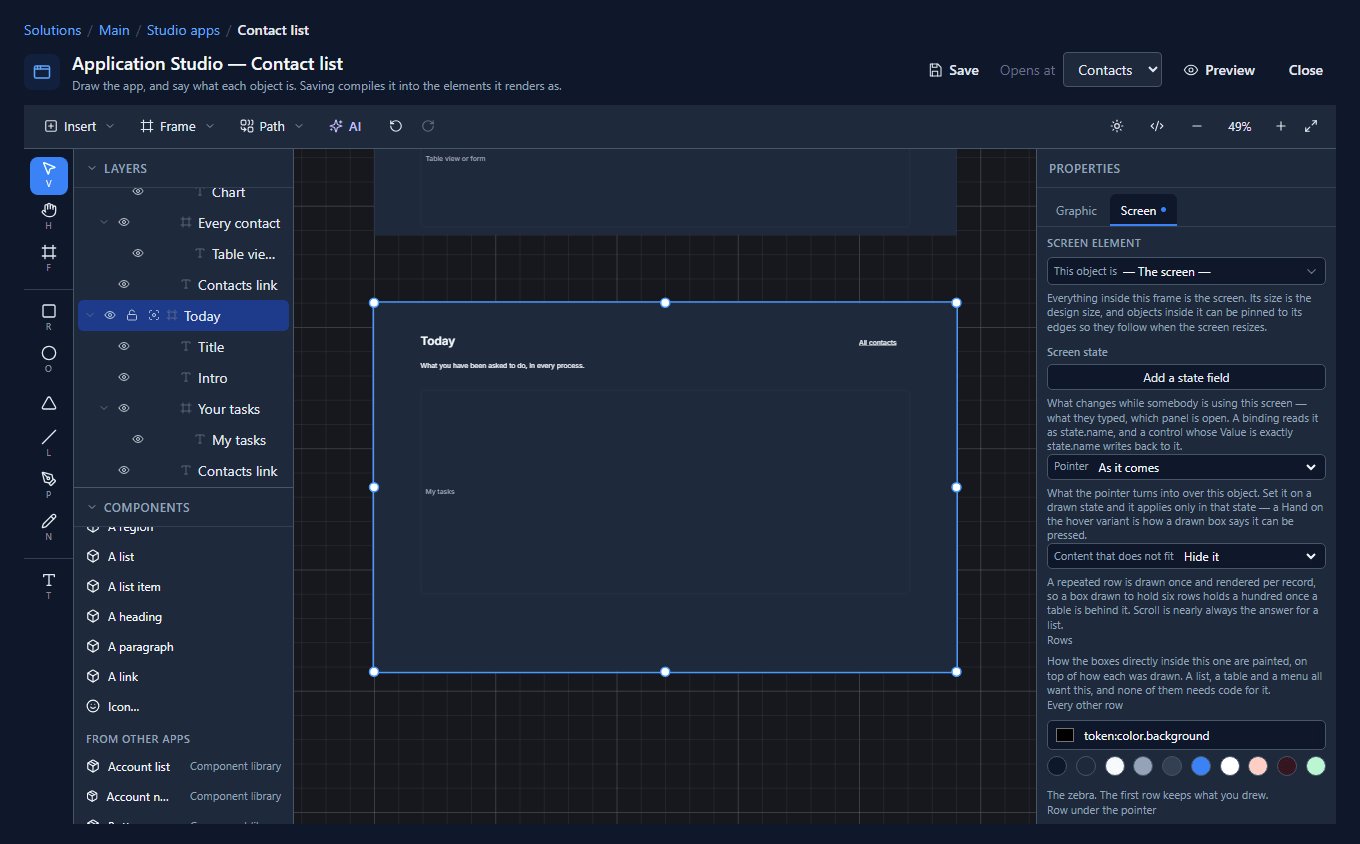Click the Undo arrow in the toolbar
This screenshot has height=844, width=1360.
click(396, 126)
